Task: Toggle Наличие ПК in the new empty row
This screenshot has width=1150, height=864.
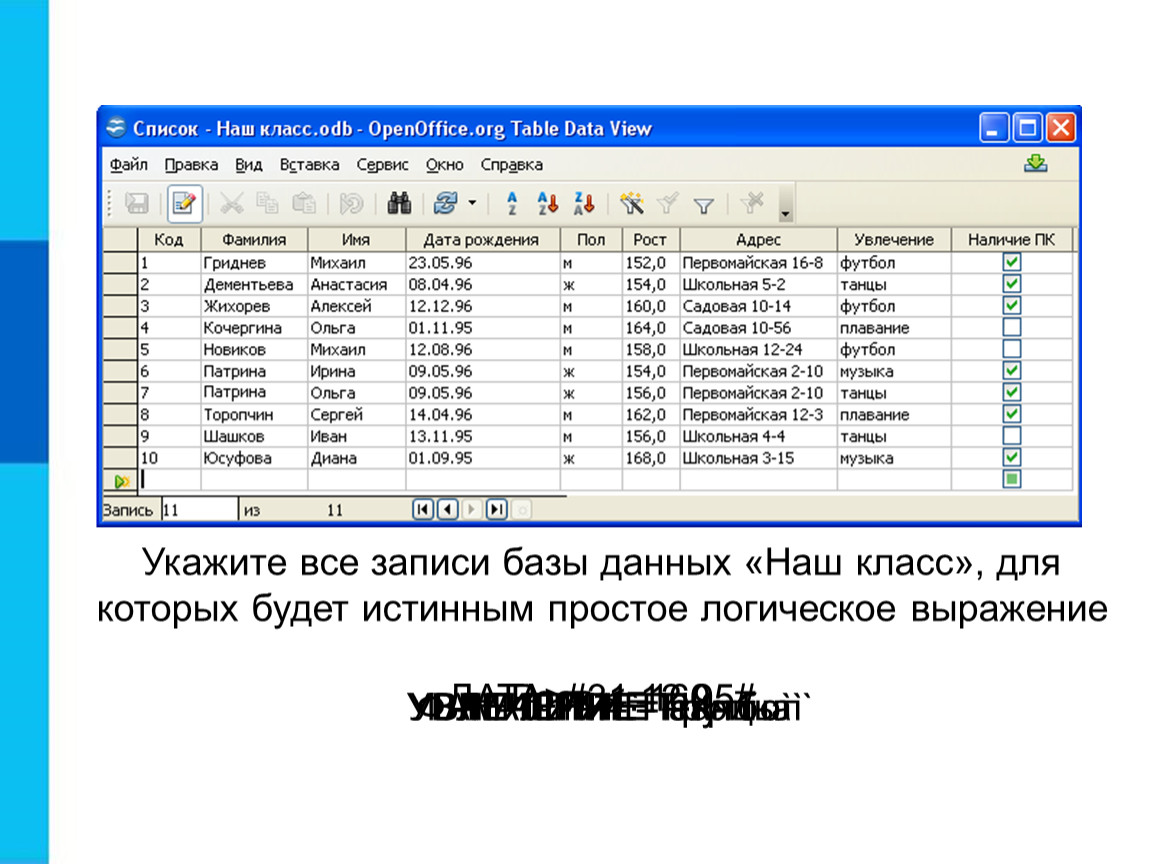Action: click(1011, 479)
